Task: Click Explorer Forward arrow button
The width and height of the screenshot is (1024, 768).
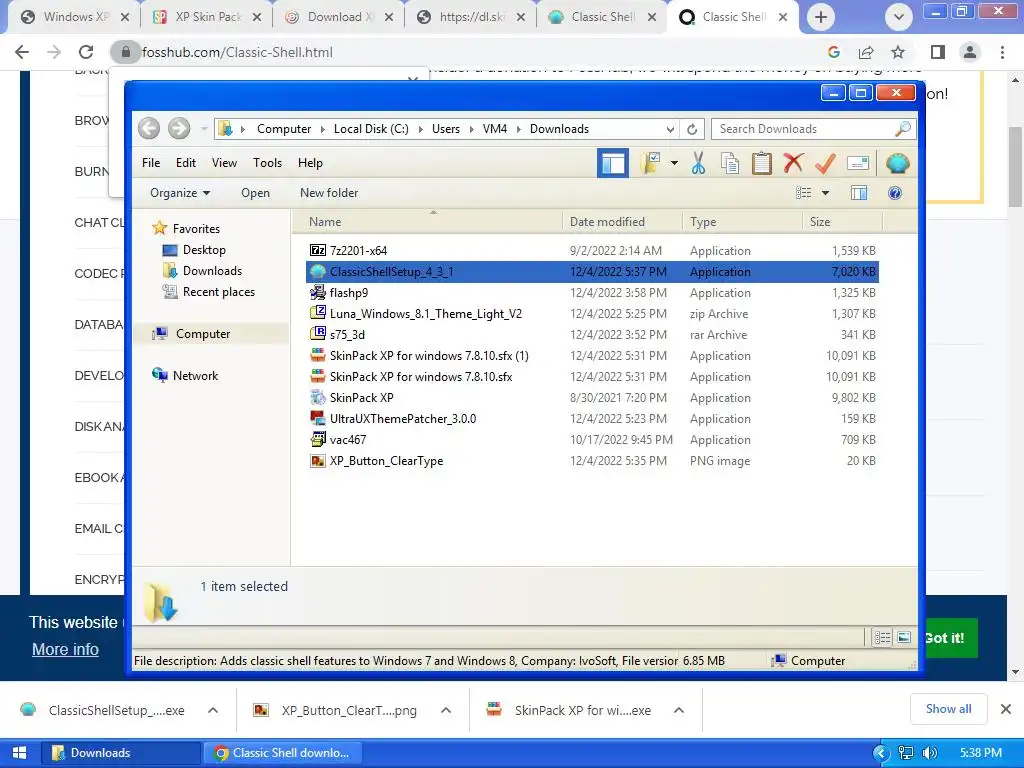Action: tap(179, 129)
